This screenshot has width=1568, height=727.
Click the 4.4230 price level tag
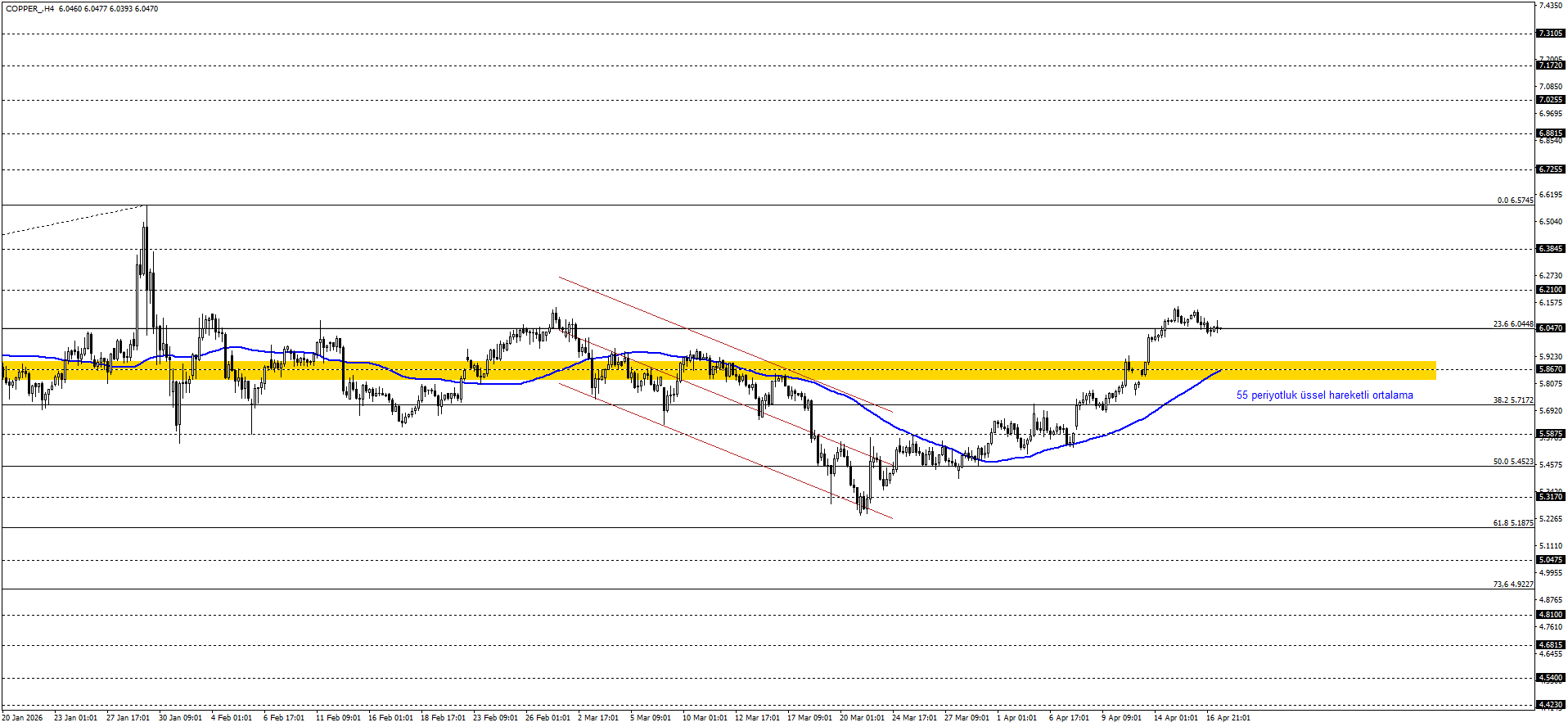pyautogui.click(x=1551, y=705)
